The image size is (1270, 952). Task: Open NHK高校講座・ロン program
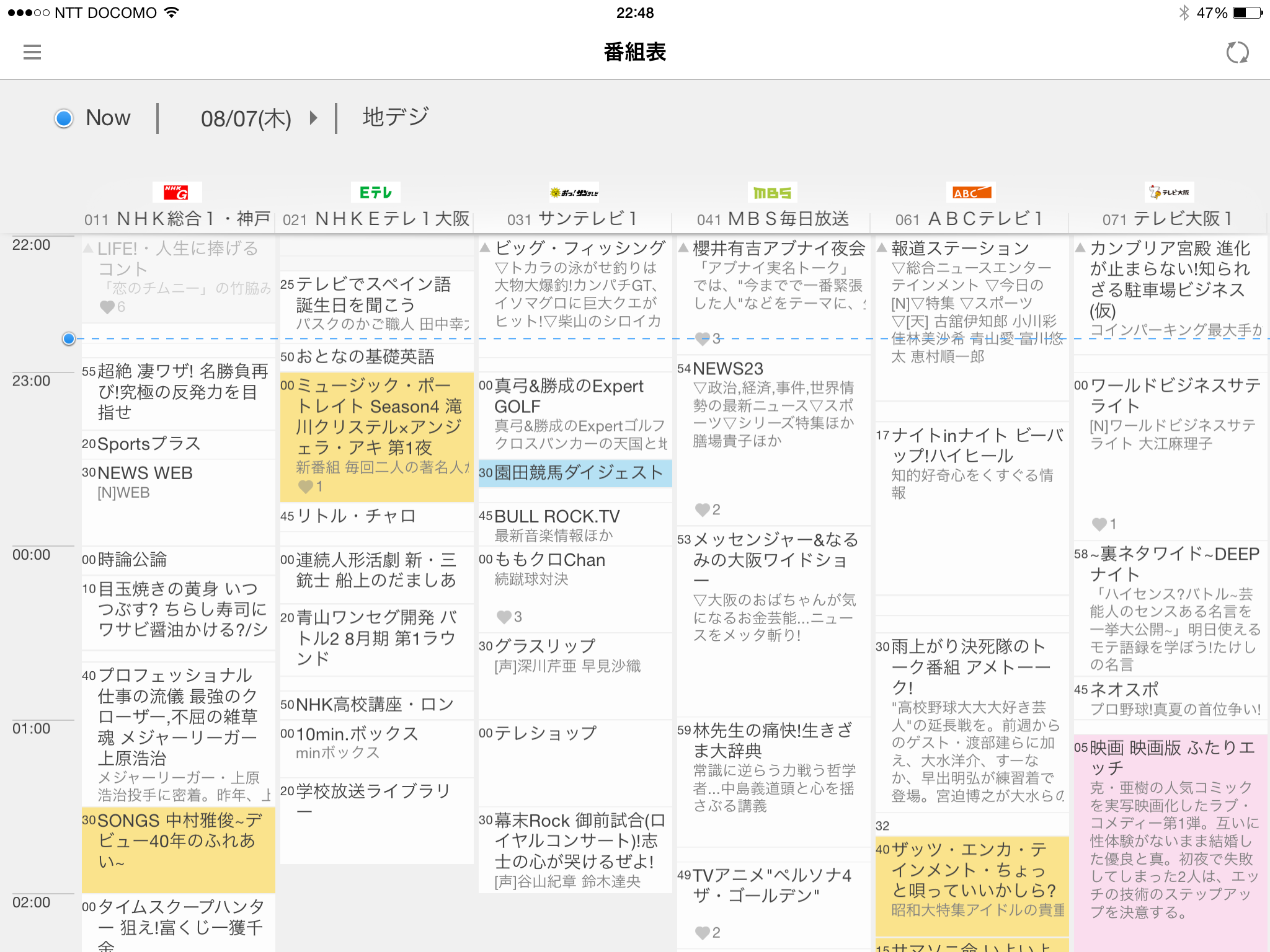377,705
